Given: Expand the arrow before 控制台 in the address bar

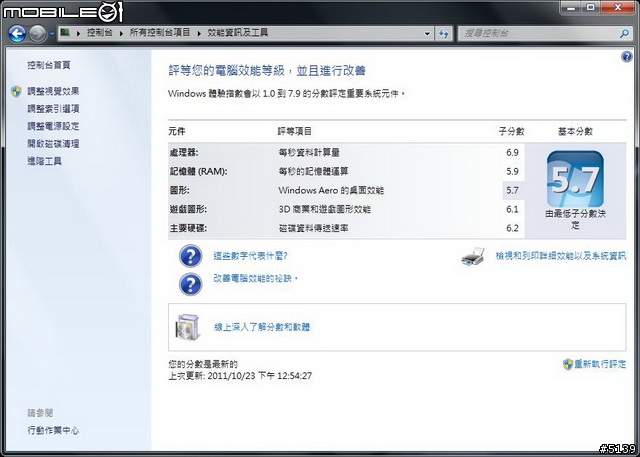Looking at the screenshot, I should [x=78, y=33].
